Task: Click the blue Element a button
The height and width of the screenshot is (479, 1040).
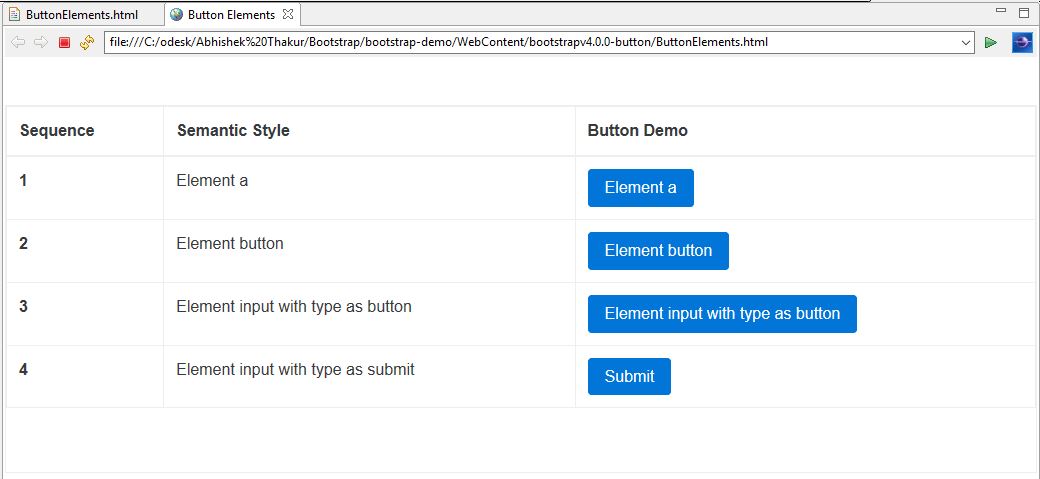Action: [641, 188]
